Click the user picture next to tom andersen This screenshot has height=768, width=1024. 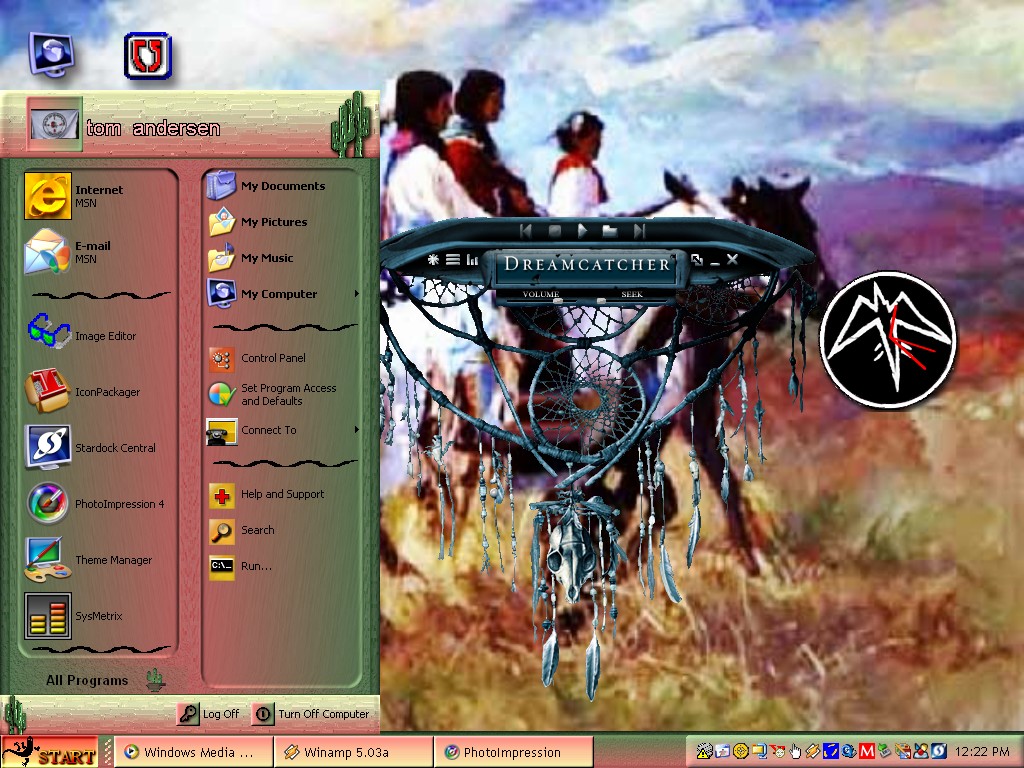click(55, 124)
